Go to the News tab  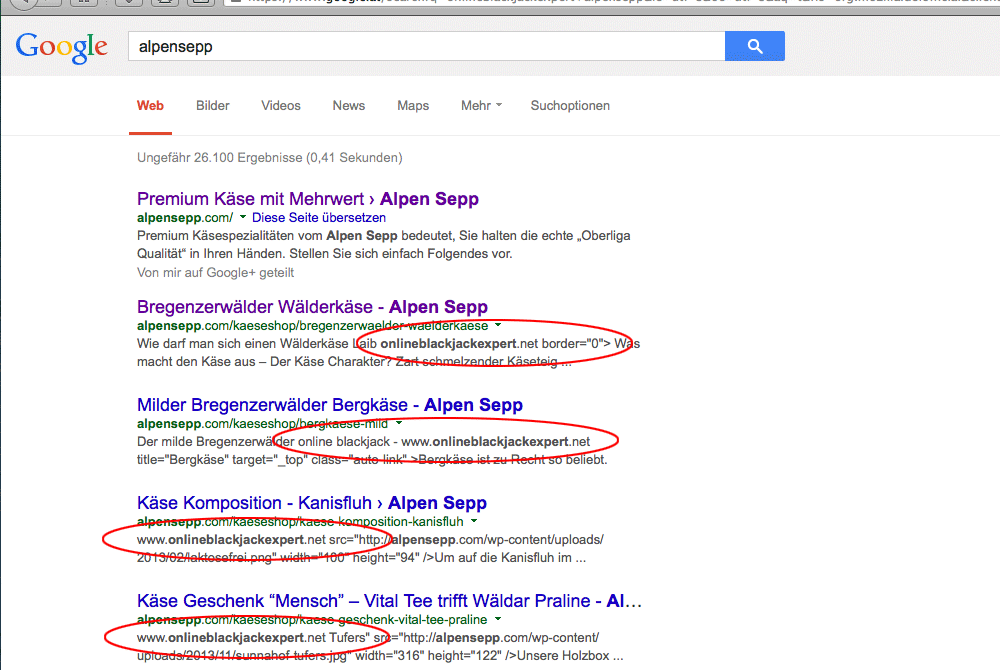tap(349, 106)
